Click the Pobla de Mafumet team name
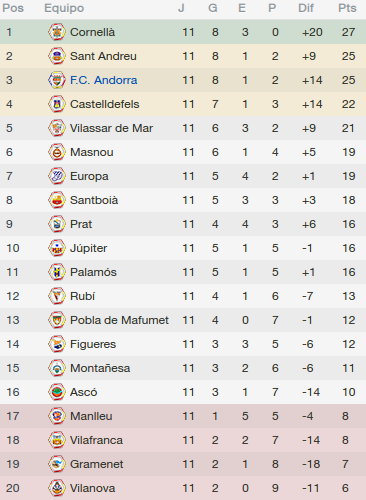Screen dimensions: 366x500 119,320
